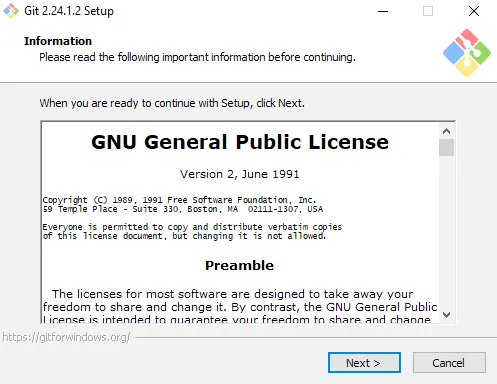497x384 pixels.
Task: Click the 'The licenses for most software' line
Action: 232,294
